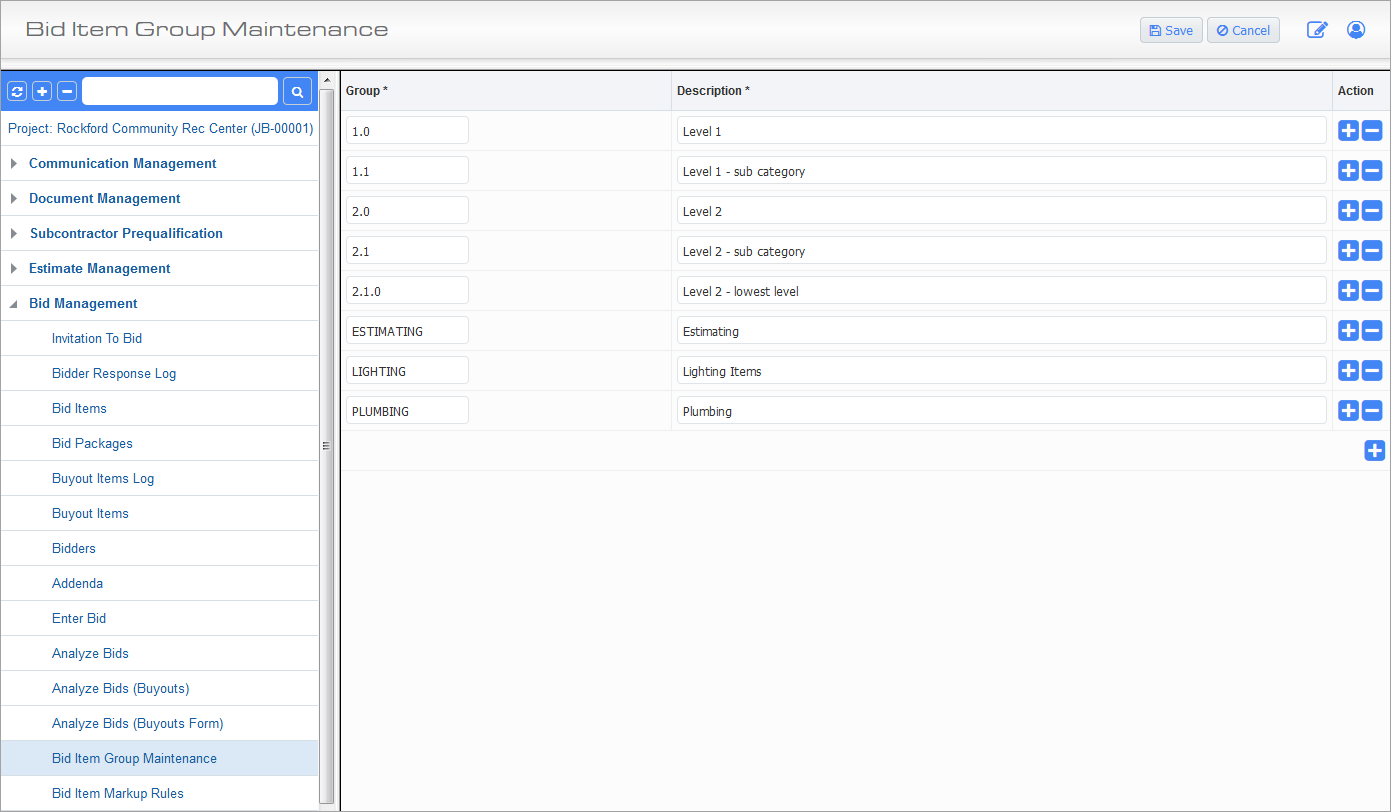Screen dimensions: 1391x812
Task: Delete the ESTIMATING group row
Action: pyautogui.click(x=1372, y=330)
